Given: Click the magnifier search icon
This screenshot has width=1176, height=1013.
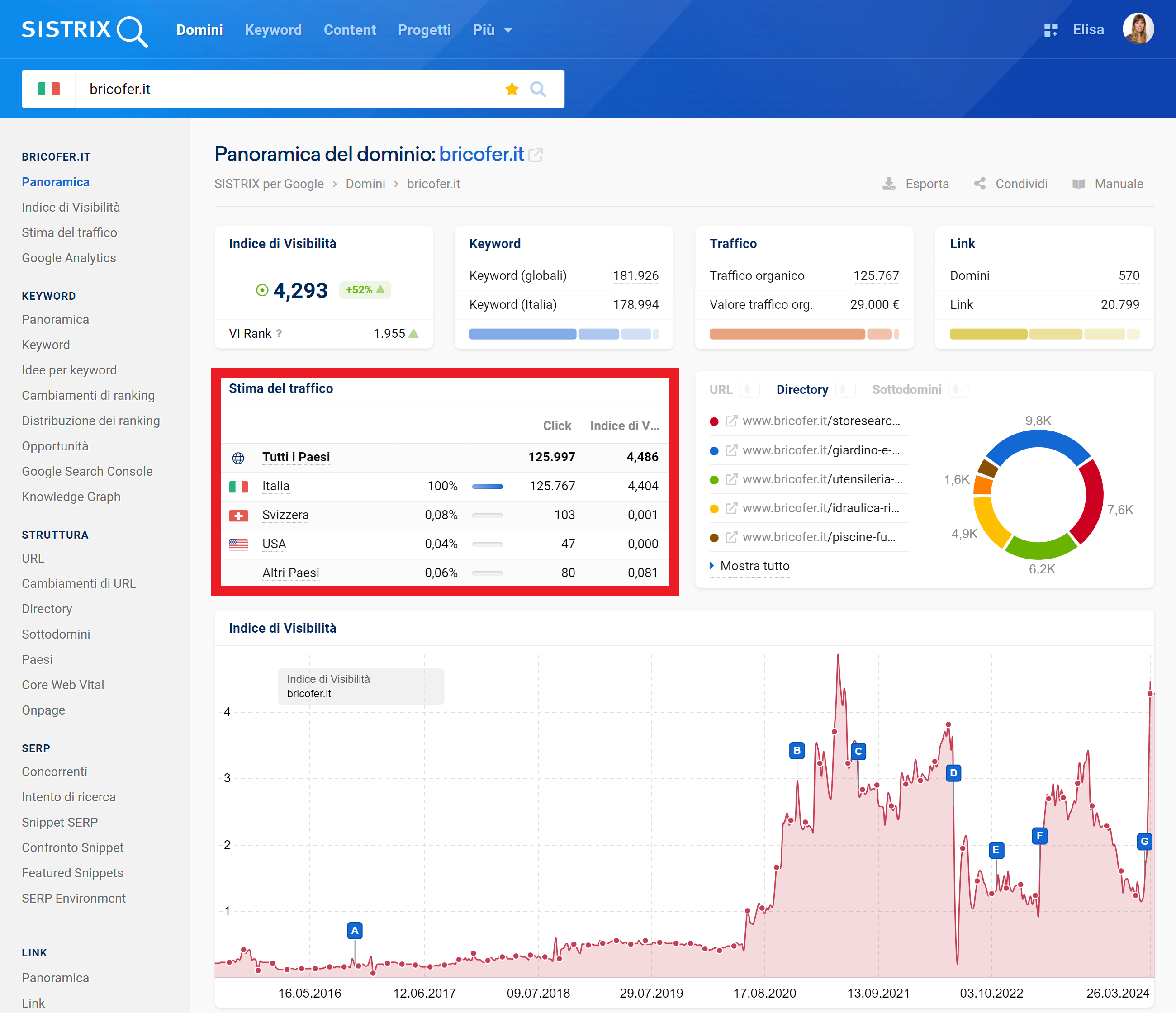Looking at the screenshot, I should 538,89.
